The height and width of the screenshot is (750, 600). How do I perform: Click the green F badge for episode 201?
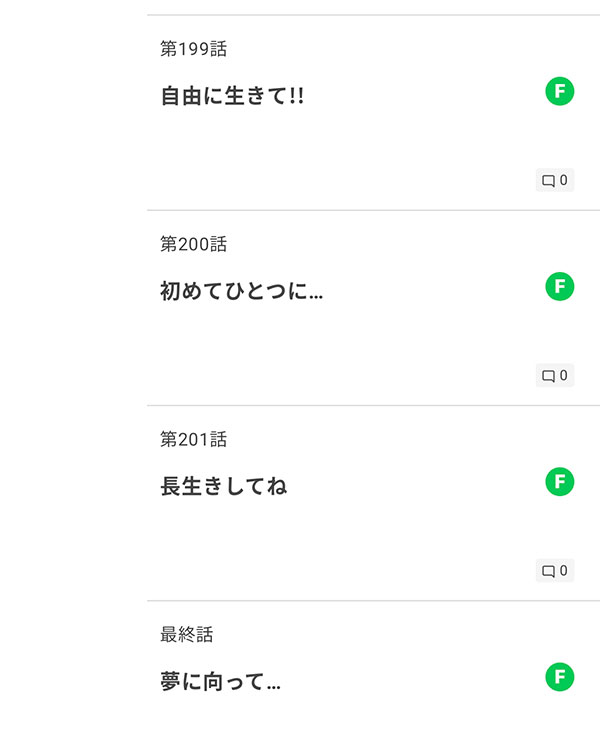pos(560,482)
